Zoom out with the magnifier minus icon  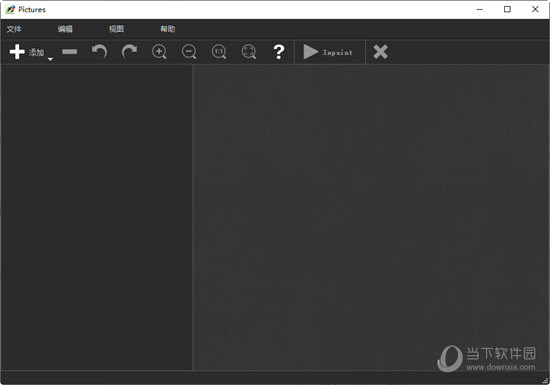tap(189, 52)
